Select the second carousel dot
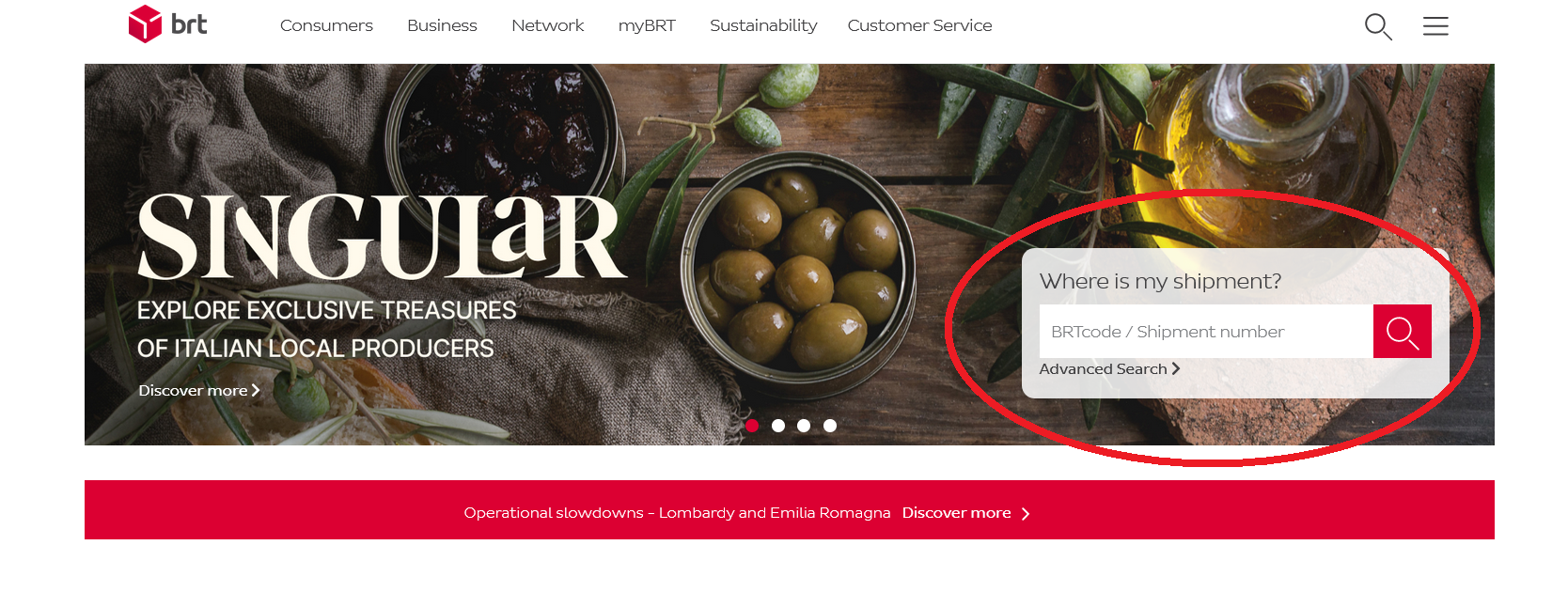The width and height of the screenshot is (1568, 592). click(x=778, y=426)
